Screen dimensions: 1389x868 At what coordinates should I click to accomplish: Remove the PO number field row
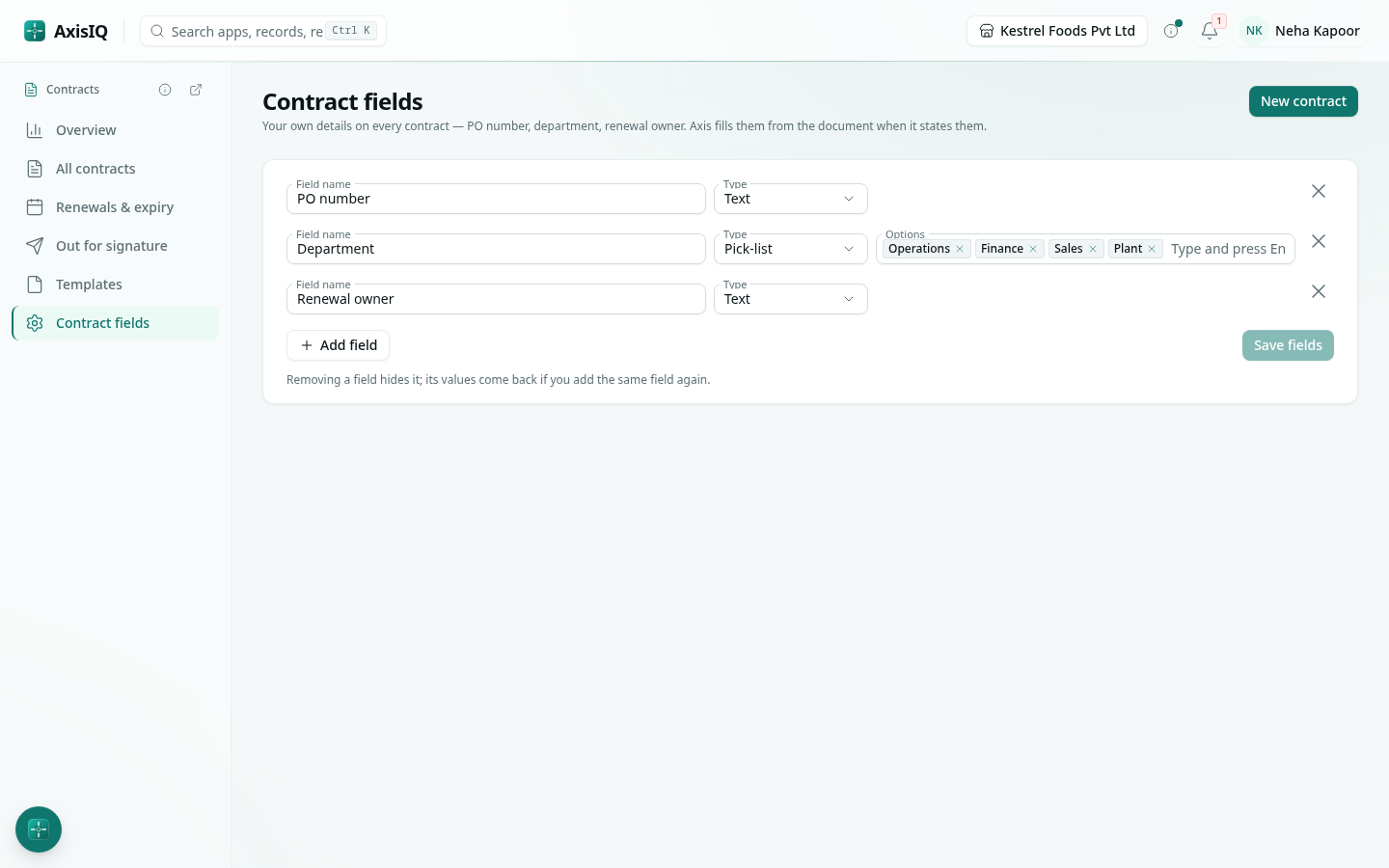1319,191
